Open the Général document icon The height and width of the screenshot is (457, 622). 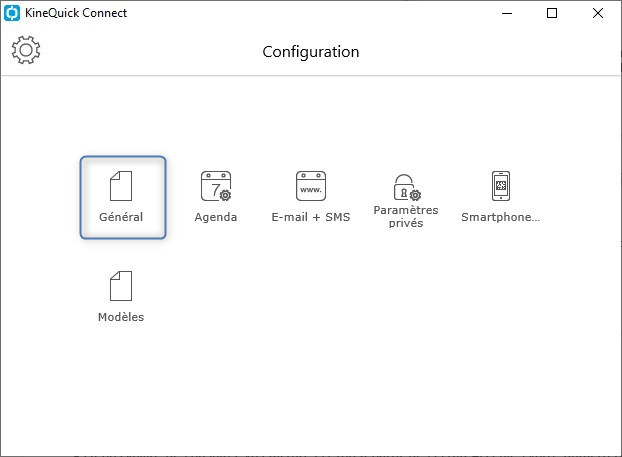[x=121, y=186]
